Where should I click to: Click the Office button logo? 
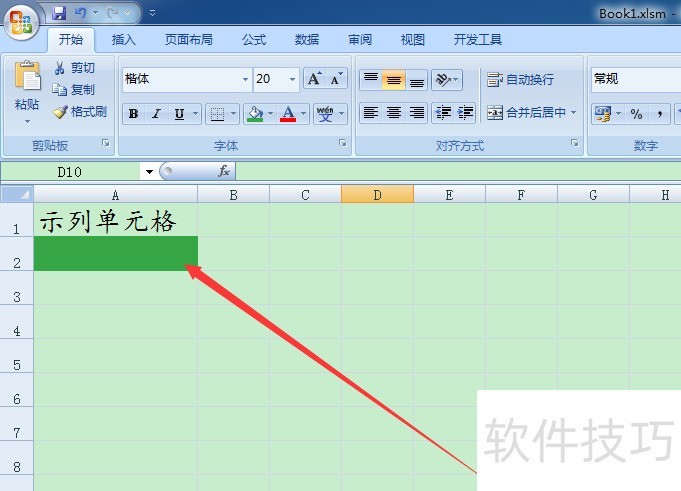(21, 22)
